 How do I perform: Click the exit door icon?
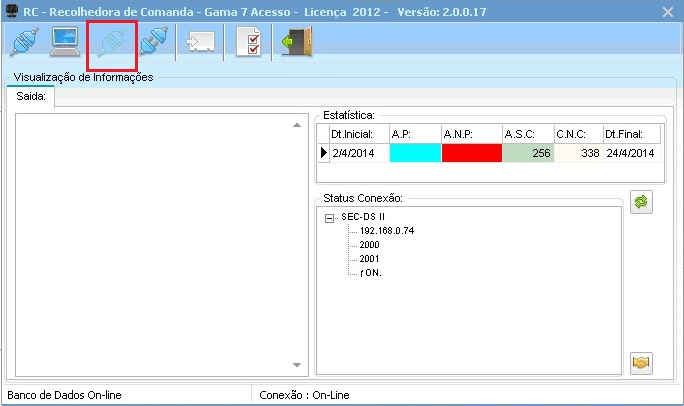point(297,42)
